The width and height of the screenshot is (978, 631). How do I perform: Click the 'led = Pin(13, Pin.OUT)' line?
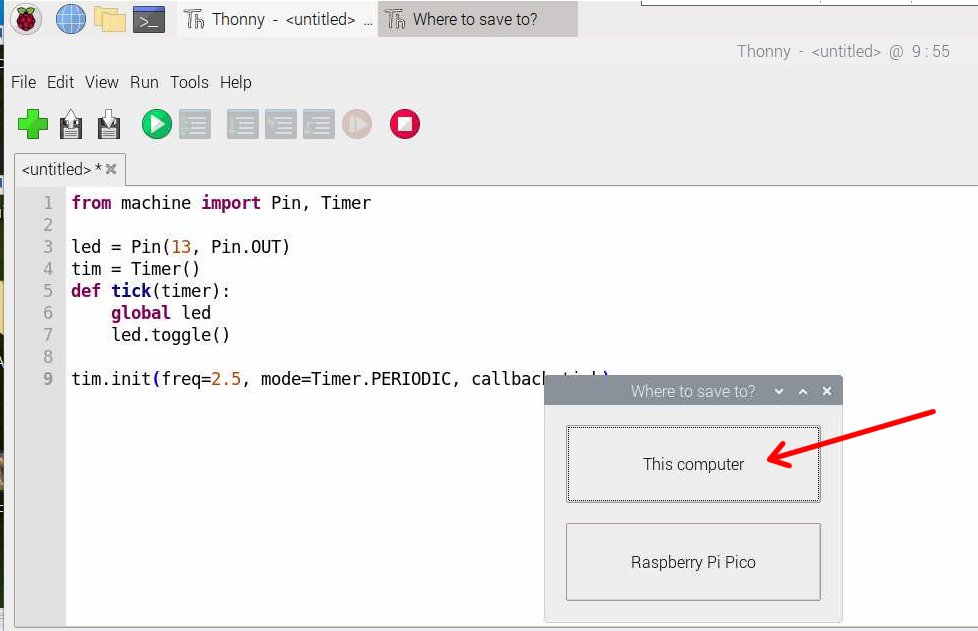click(180, 246)
